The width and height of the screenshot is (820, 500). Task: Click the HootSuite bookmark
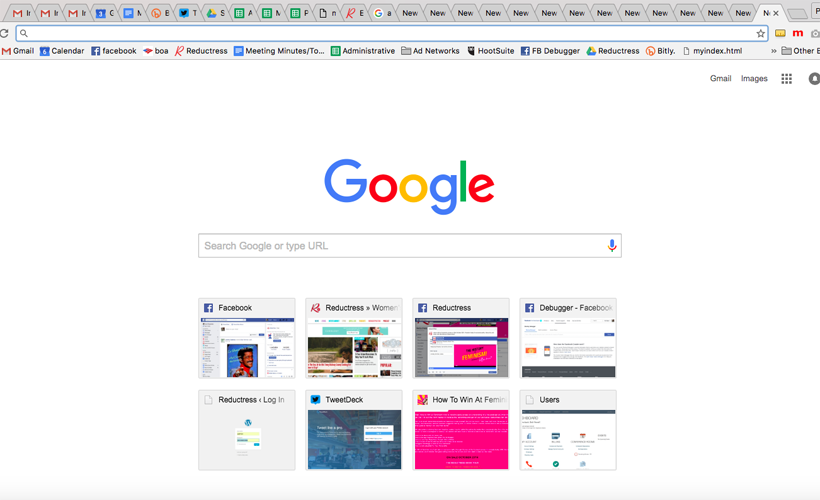click(490, 51)
